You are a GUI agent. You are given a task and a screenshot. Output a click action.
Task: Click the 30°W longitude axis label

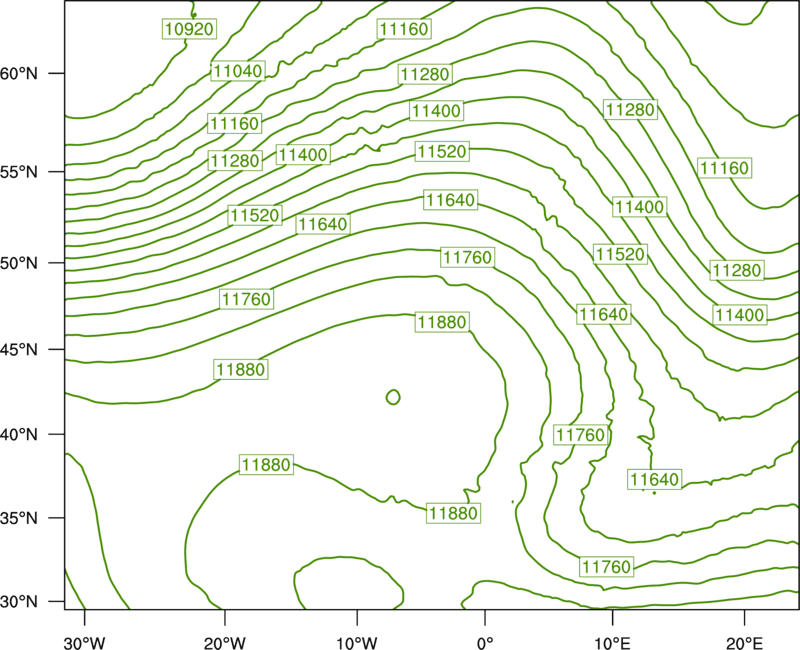[x=85, y=643]
